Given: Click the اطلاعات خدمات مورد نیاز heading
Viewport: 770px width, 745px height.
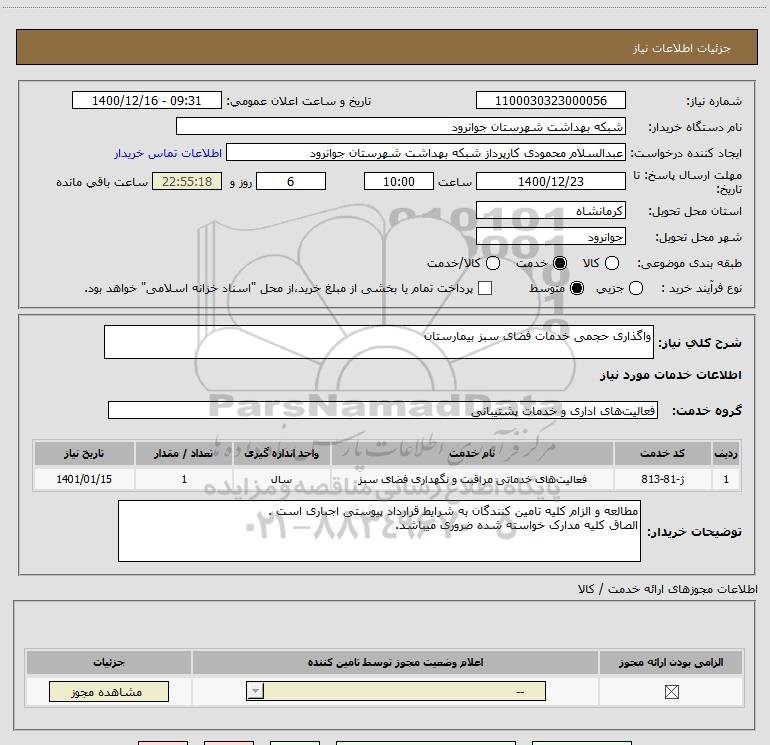Looking at the screenshot, I should click(x=670, y=375).
